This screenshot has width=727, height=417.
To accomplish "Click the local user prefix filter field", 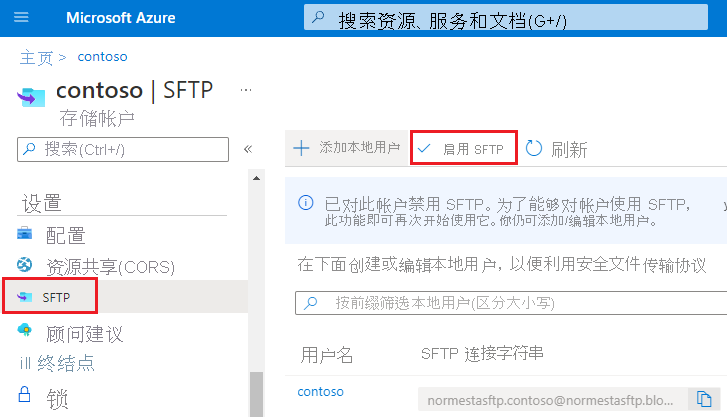I will tap(510, 302).
